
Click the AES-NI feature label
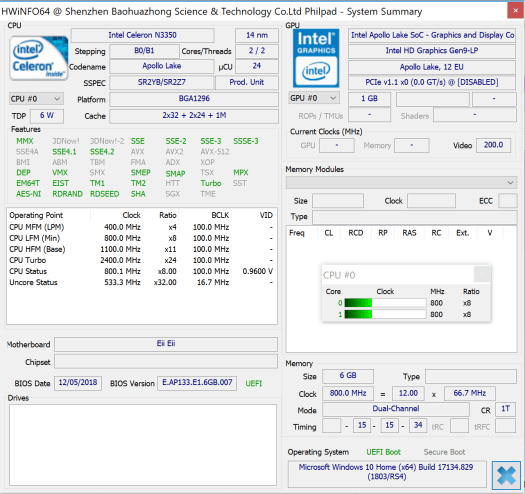28,194
